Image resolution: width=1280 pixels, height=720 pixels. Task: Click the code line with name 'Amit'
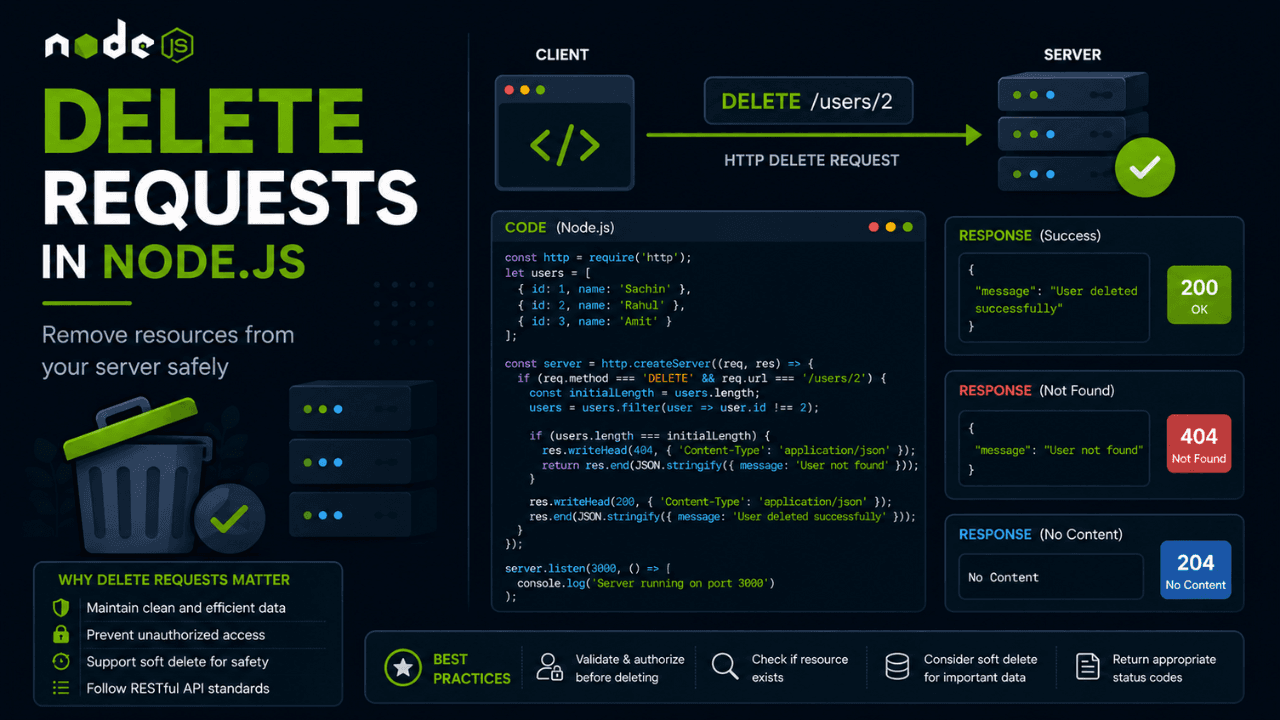tap(595, 321)
